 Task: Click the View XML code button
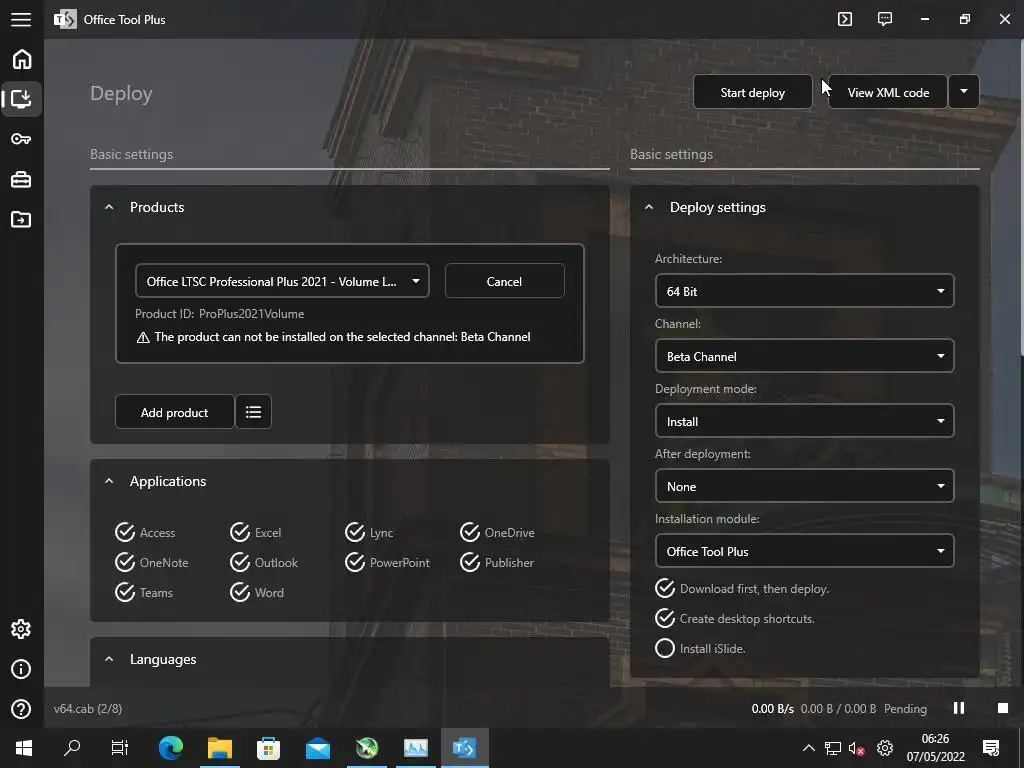coord(888,92)
